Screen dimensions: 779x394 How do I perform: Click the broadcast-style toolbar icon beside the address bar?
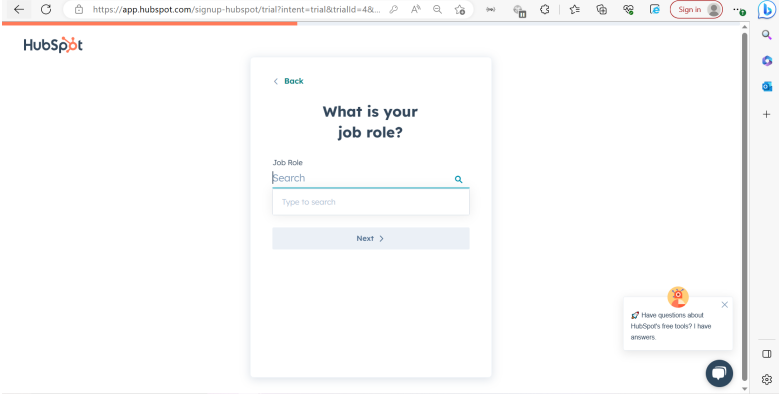pos(490,9)
